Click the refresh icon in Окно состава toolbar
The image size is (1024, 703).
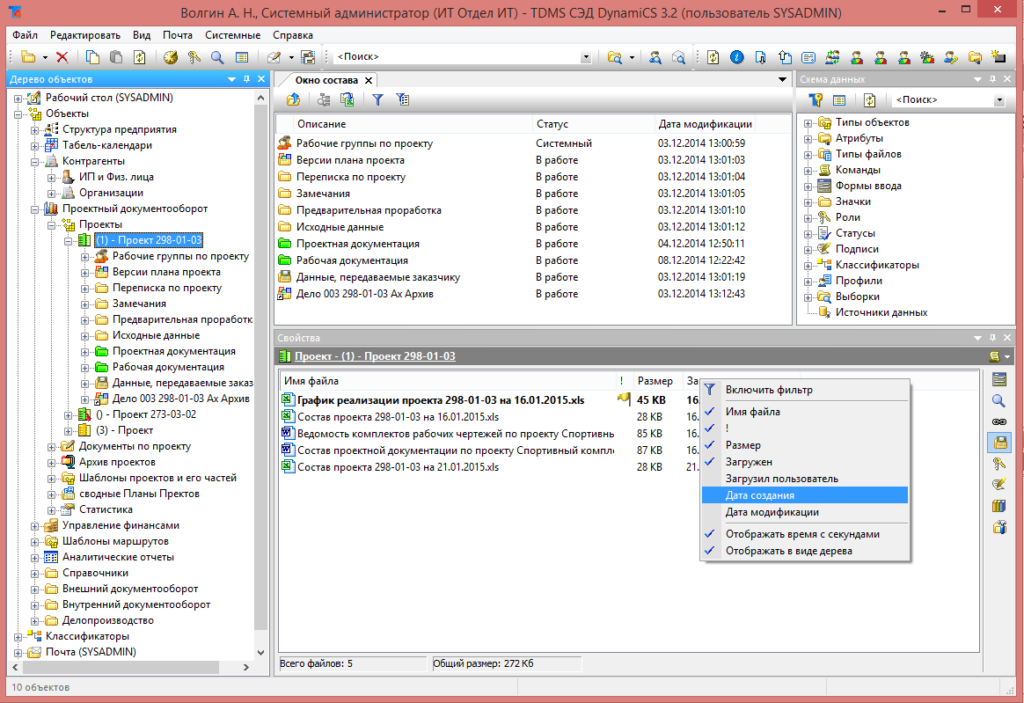[x=347, y=98]
